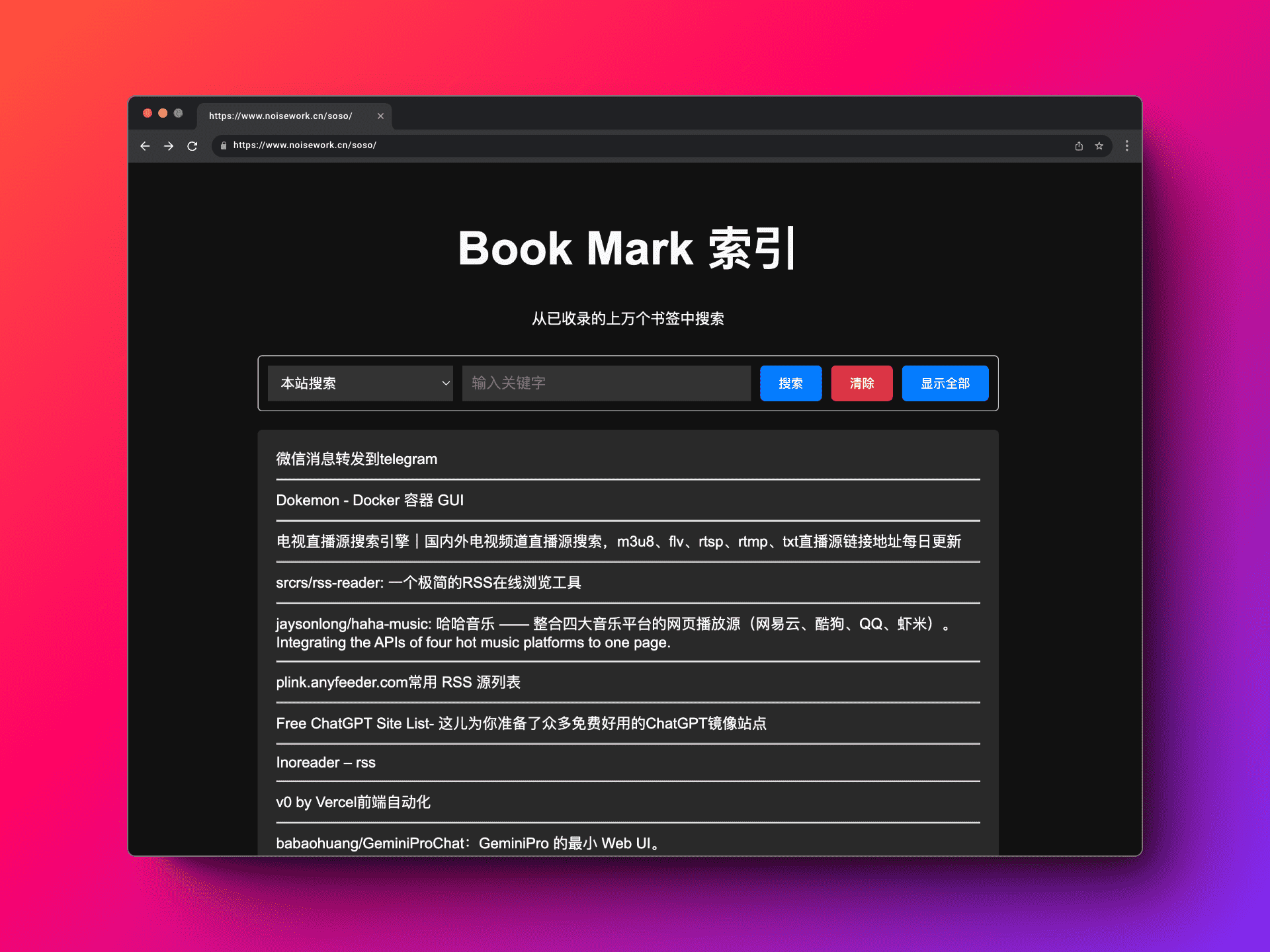Open the three-dot browser menu
Viewport: 1270px width, 952px height.
tap(1127, 146)
